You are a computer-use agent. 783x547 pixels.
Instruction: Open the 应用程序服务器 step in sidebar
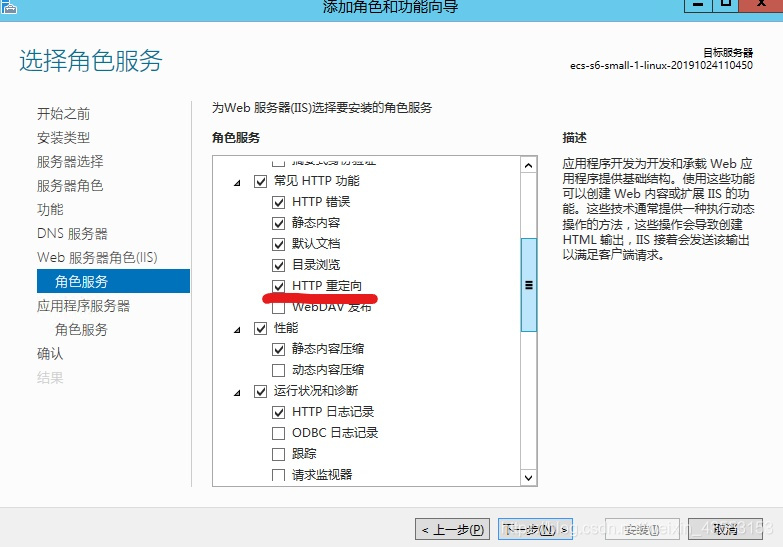[x=83, y=306]
